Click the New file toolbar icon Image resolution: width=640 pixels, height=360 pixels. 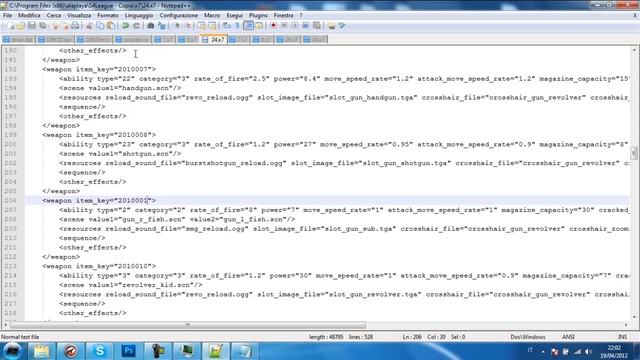click(11, 26)
